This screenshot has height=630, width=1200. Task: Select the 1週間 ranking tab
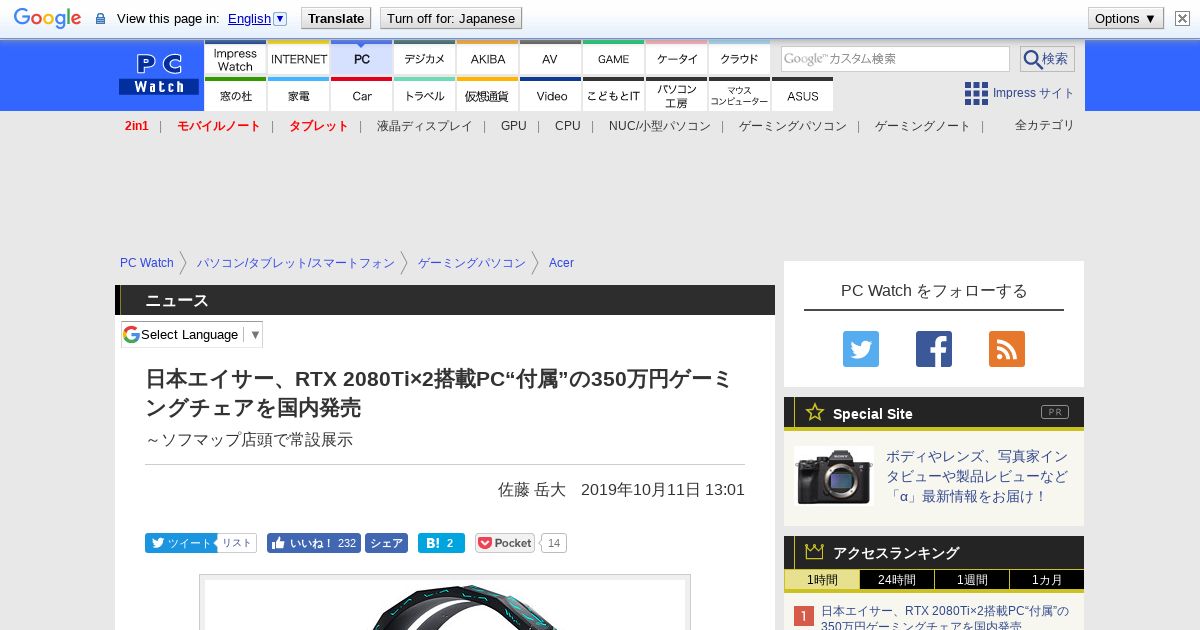(x=972, y=580)
